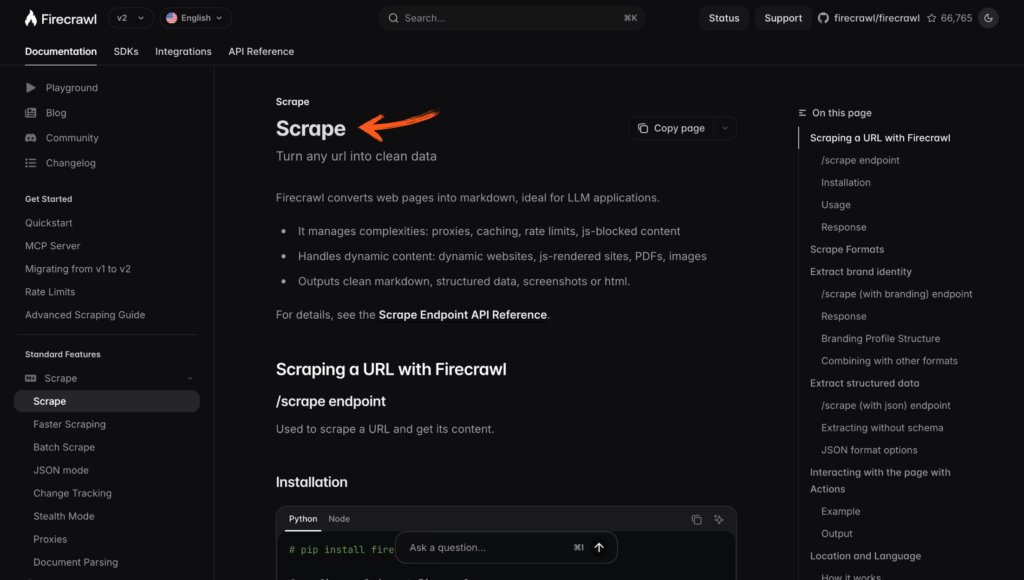The width and height of the screenshot is (1024, 580).
Task: Click the AI sparkle icon on the code block
Action: point(719,519)
